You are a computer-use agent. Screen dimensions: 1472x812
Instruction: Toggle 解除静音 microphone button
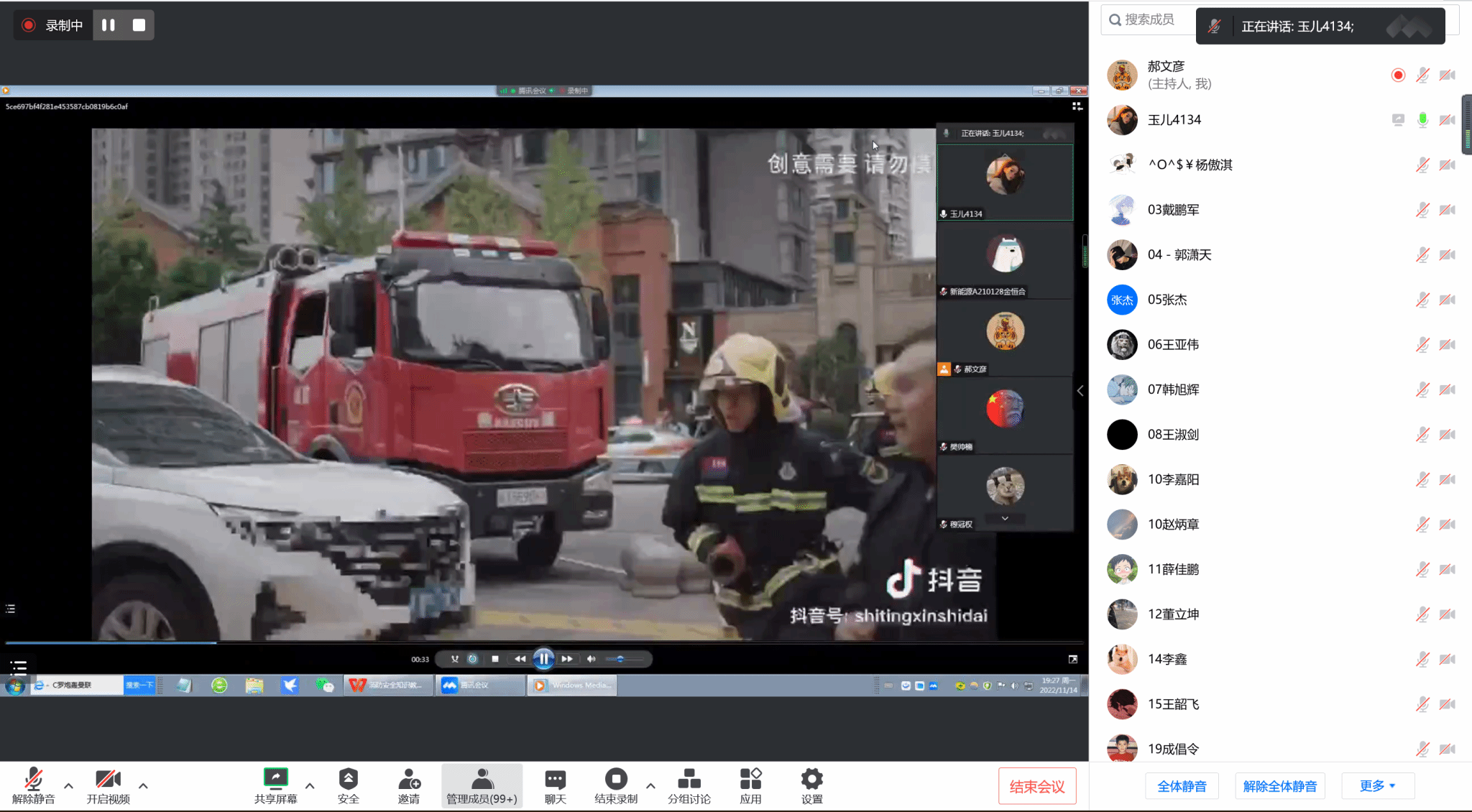[33, 779]
